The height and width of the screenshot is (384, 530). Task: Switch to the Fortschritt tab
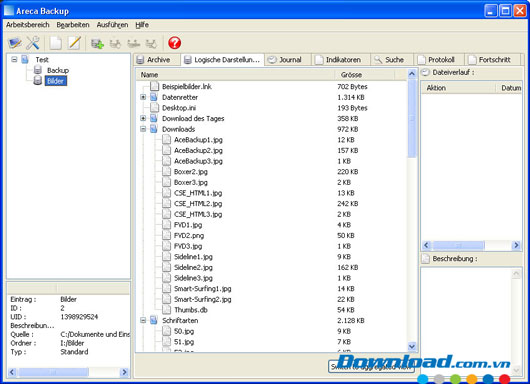point(493,60)
